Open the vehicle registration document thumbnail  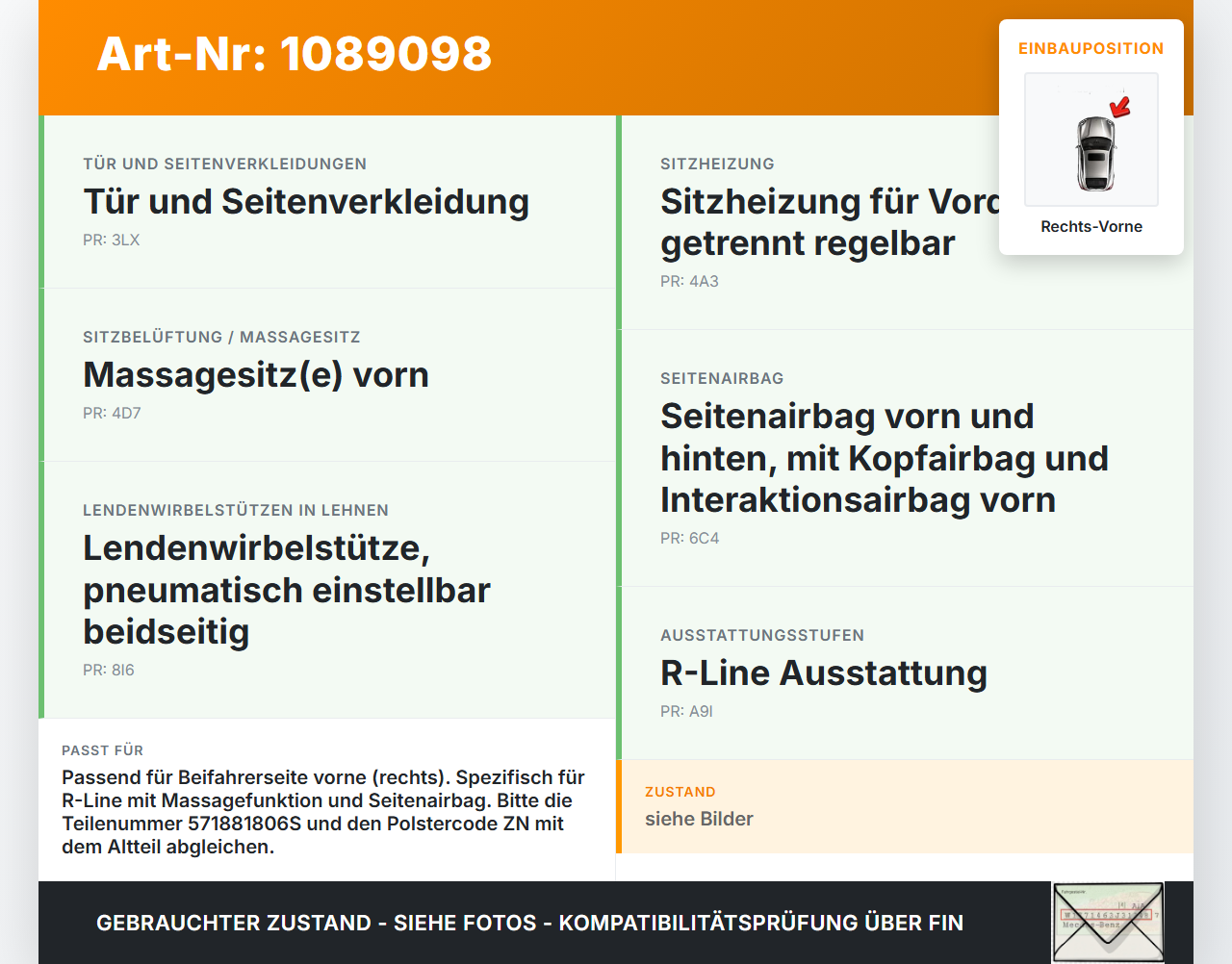coord(1108,923)
